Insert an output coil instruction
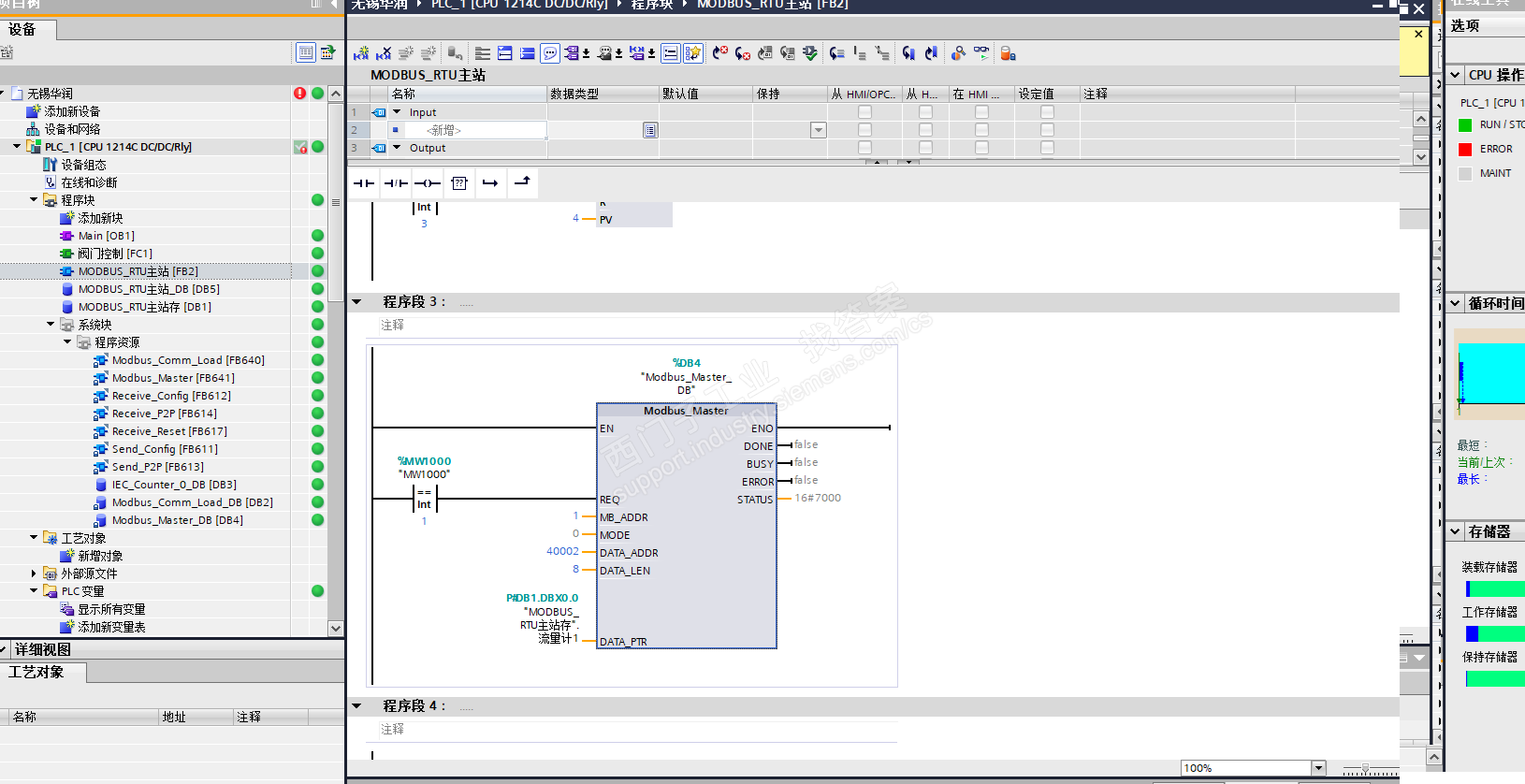1525x784 pixels. (x=428, y=183)
